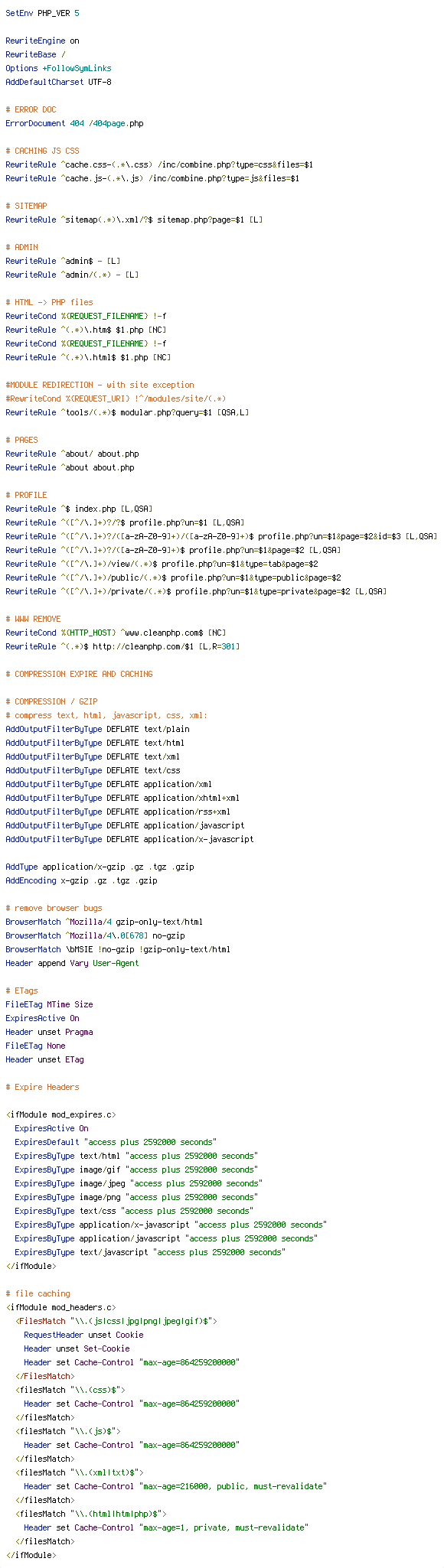The height and width of the screenshot is (1568, 444).
Task: Click the profile rule with 'type=public&page=$2'
Action: (173, 578)
